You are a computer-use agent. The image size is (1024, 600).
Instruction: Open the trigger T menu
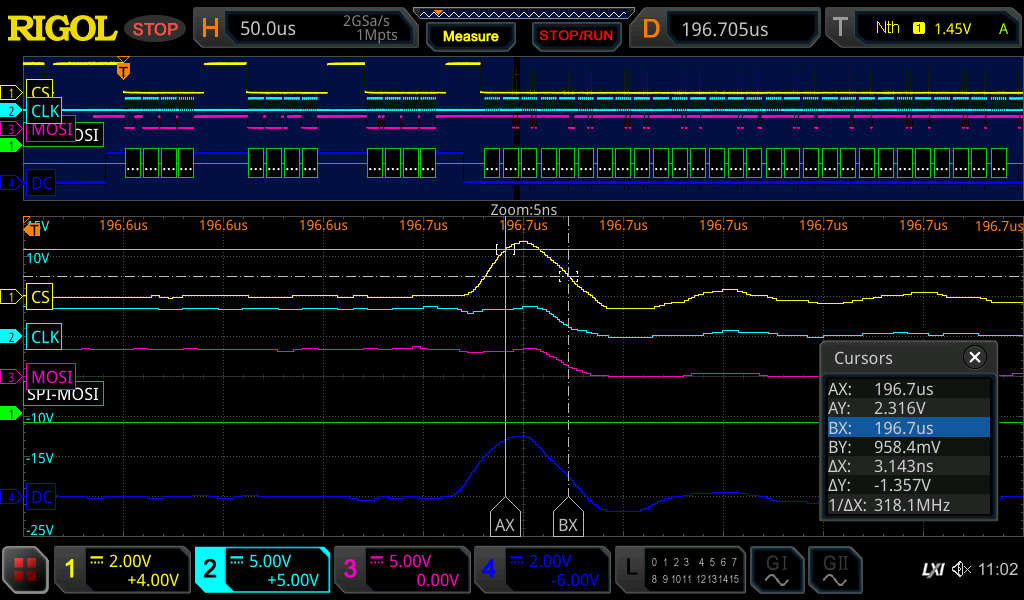[x=840, y=29]
